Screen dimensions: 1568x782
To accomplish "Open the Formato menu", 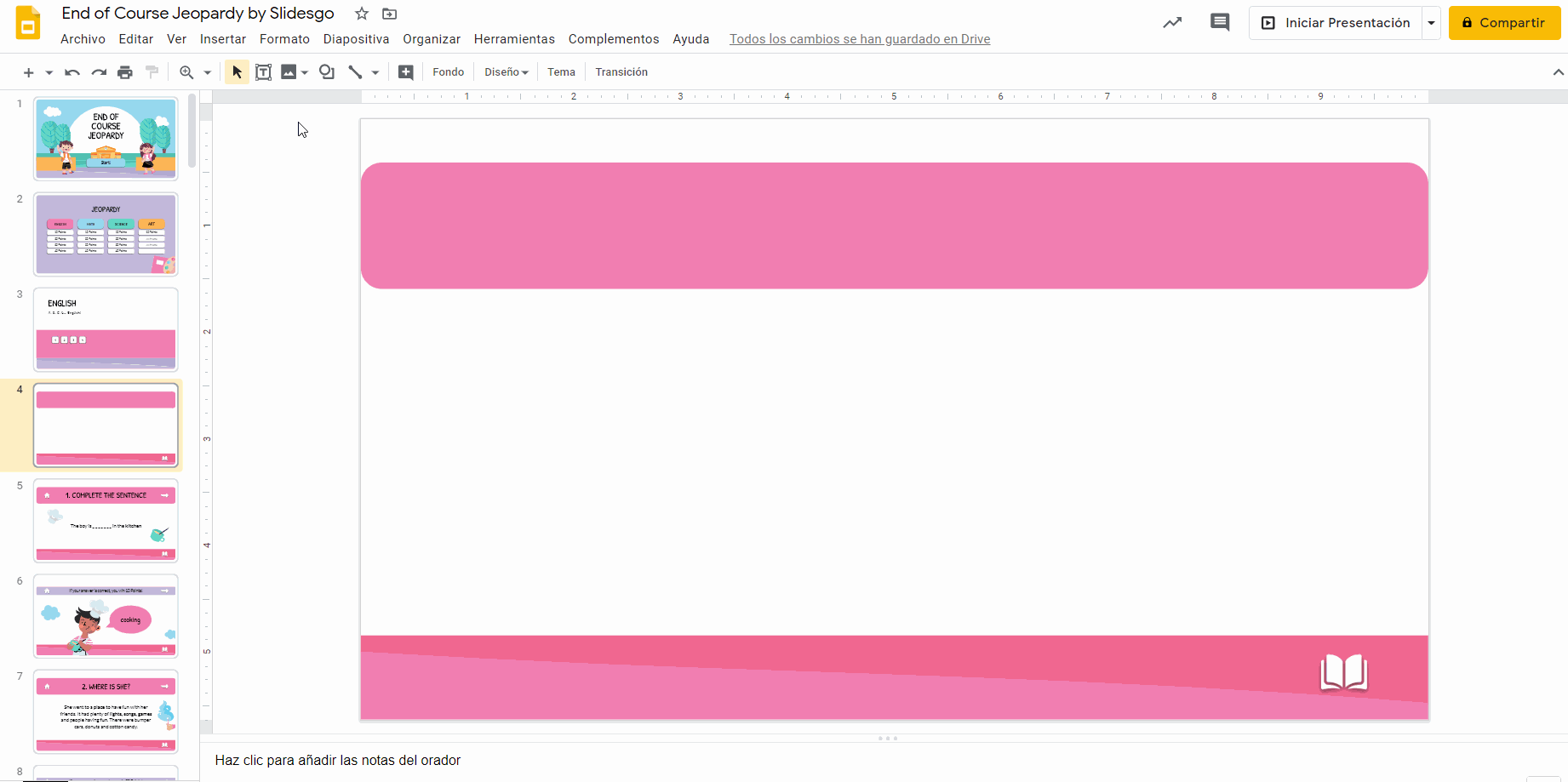I will click(x=284, y=39).
